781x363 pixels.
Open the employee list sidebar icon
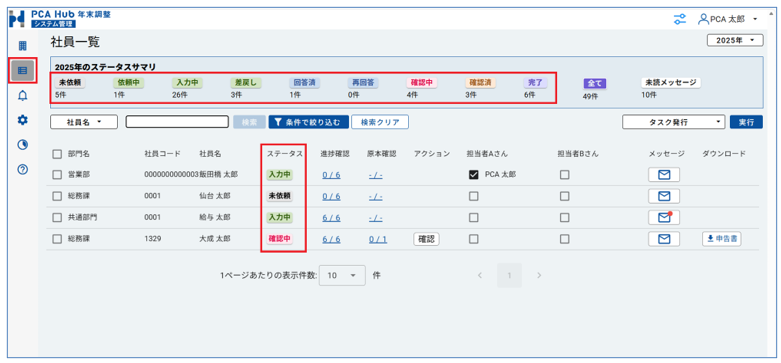22,71
